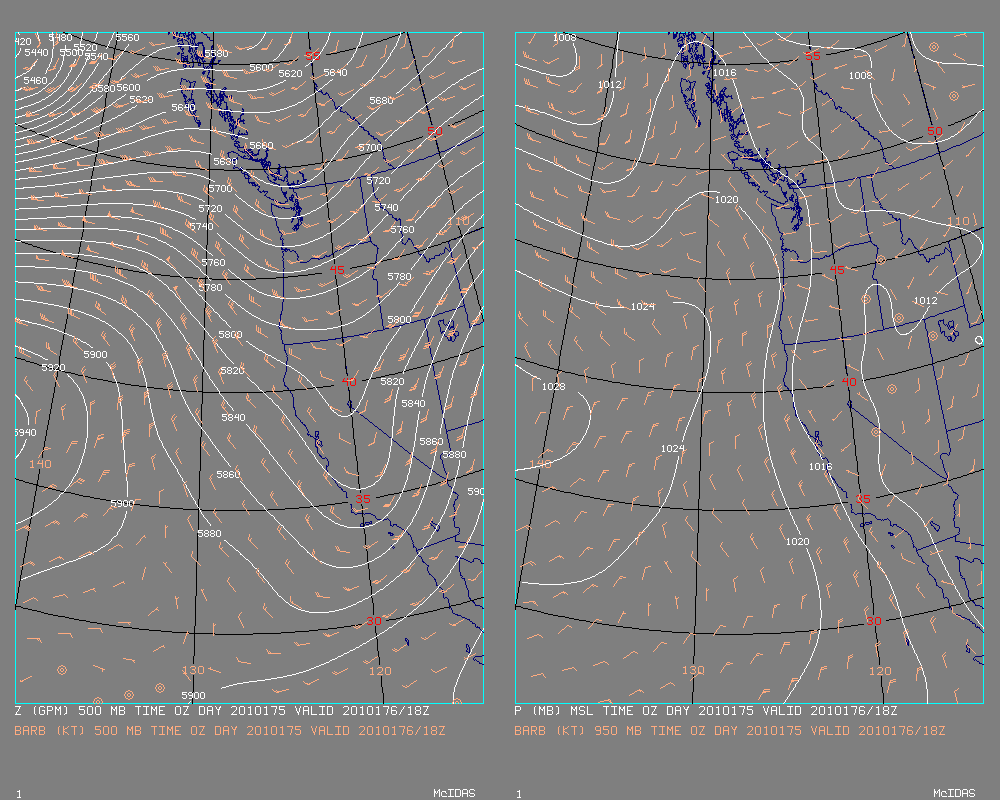Click the red 55 latitude label in the MSL panel
Screen dimensions: 1000x800
[812, 56]
